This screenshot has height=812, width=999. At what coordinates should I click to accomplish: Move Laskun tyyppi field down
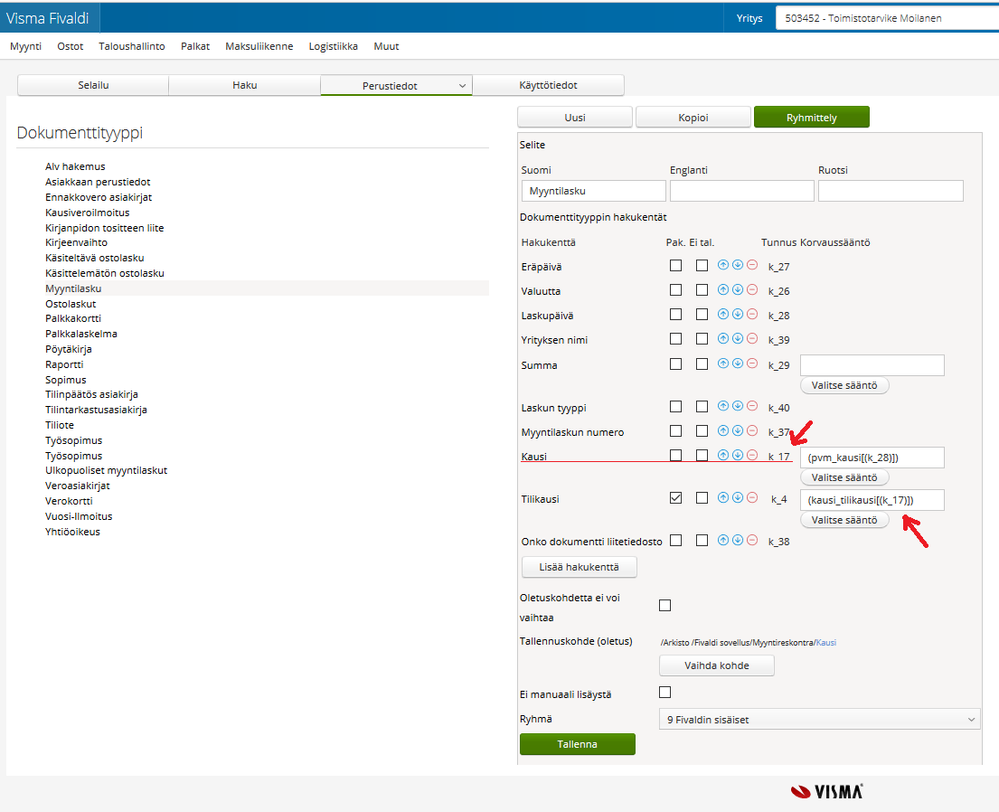pos(738,406)
